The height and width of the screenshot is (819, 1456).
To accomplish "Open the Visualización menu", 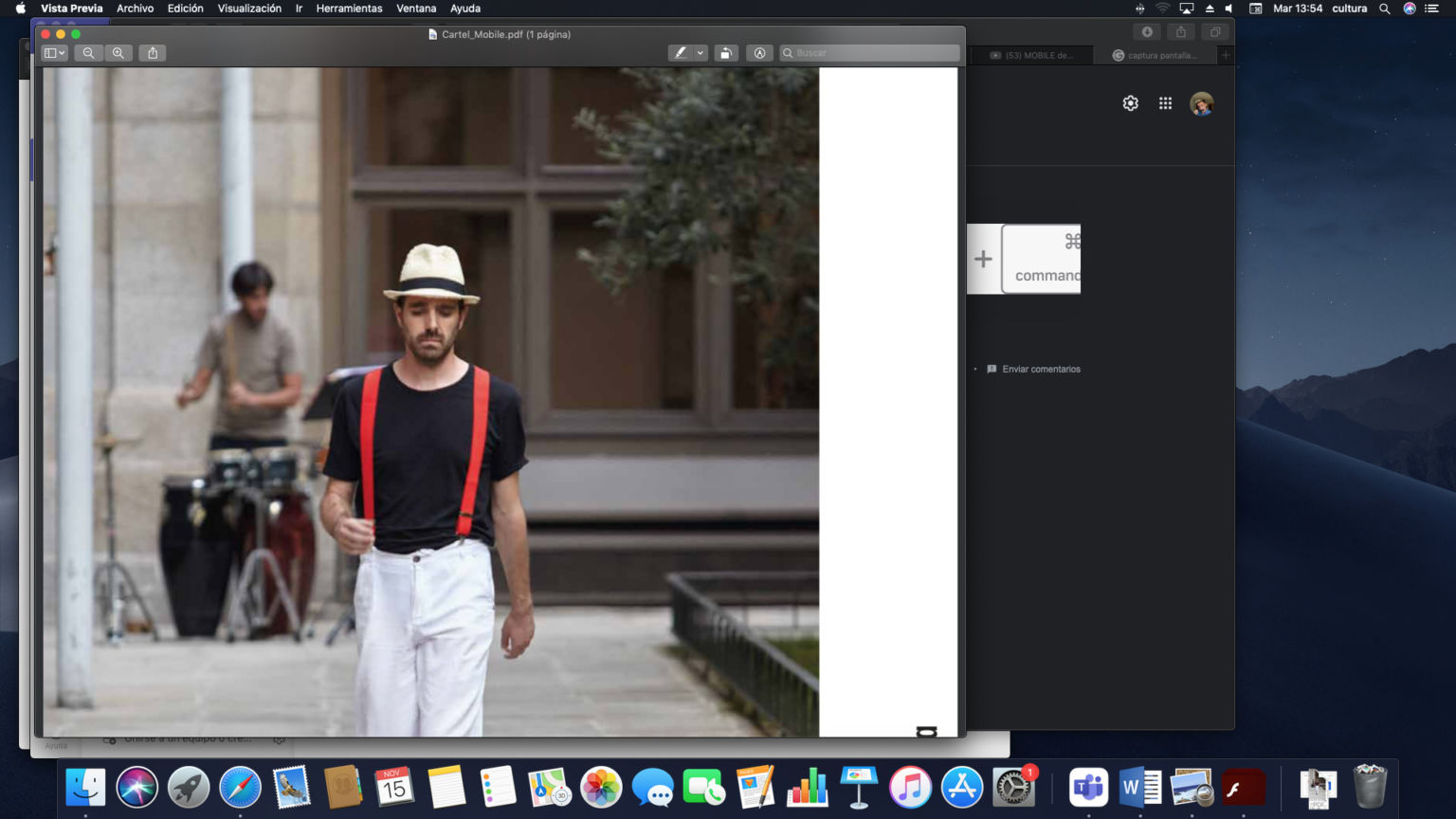I will coord(249,9).
